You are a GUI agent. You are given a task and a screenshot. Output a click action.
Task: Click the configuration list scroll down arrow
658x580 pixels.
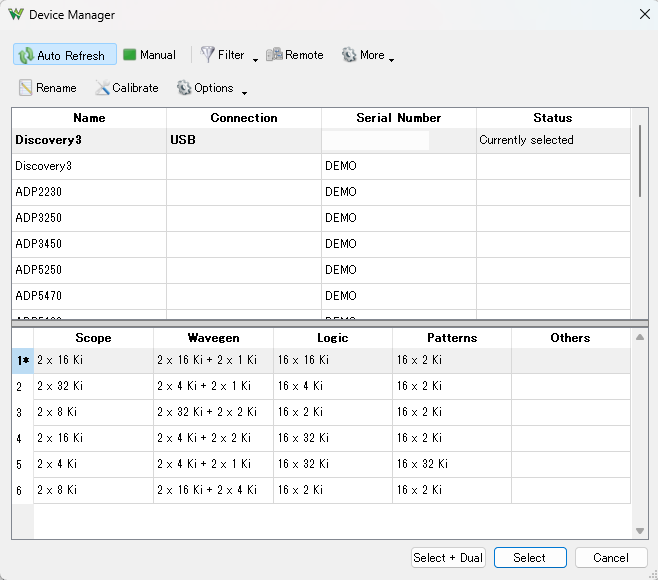point(640,531)
